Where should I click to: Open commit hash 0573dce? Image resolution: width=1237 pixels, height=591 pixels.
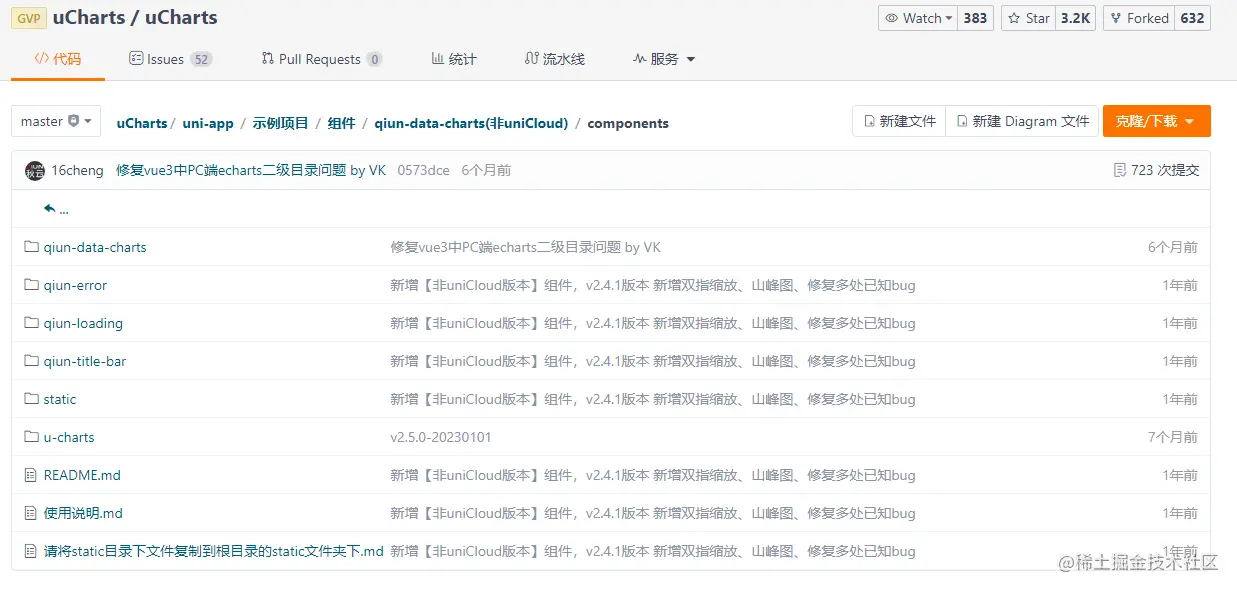pos(423,170)
